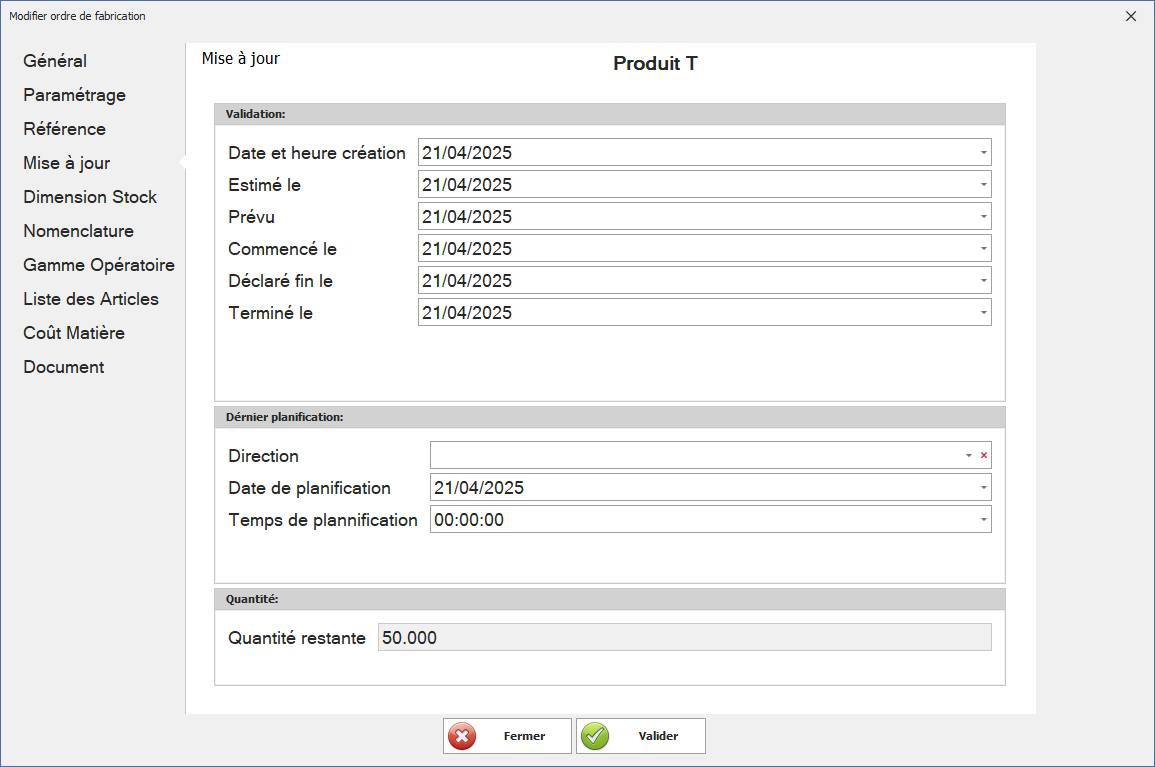
Task: Open the Prévu date dropdown arrow
Action: click(x=983, y=217)
